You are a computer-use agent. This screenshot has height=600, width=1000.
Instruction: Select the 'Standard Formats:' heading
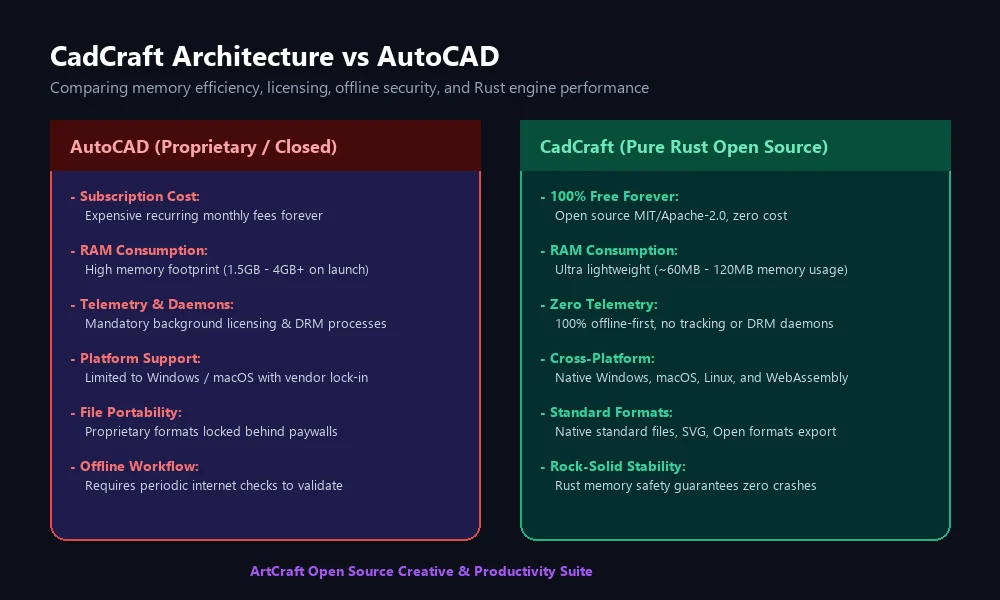[x=611, y=413]
